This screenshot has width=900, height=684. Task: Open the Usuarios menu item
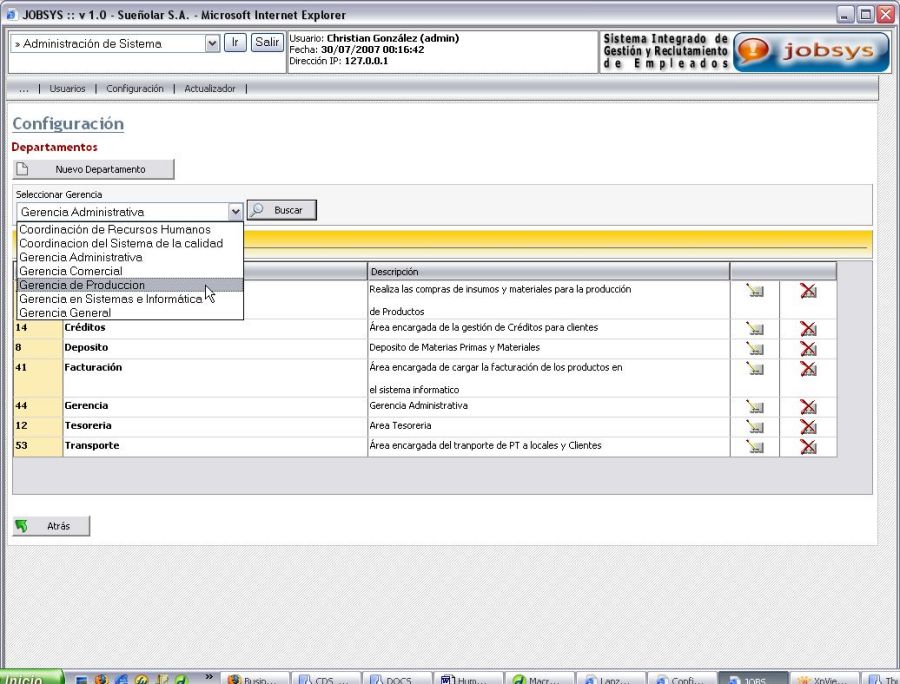click(67, 89)
